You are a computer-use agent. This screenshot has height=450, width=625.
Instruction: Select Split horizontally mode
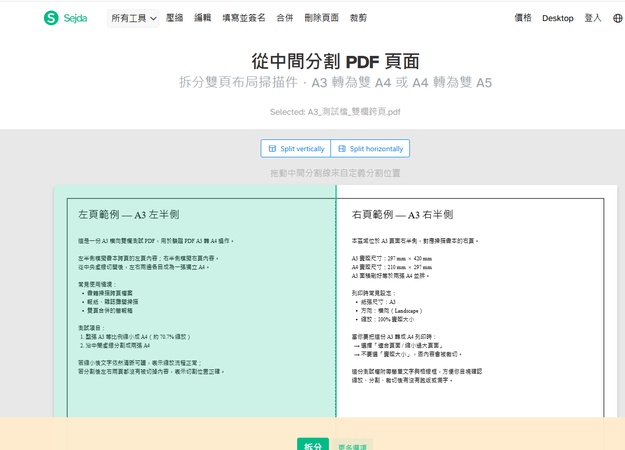[370, 148]
